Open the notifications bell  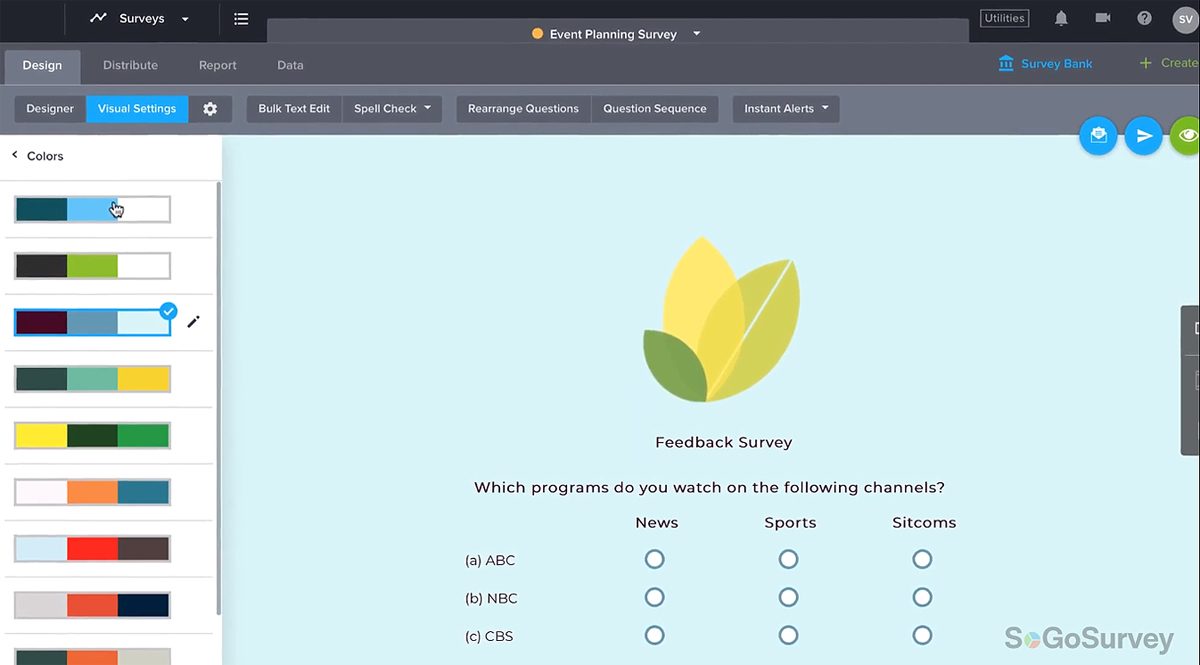[x=1060, y=18]
